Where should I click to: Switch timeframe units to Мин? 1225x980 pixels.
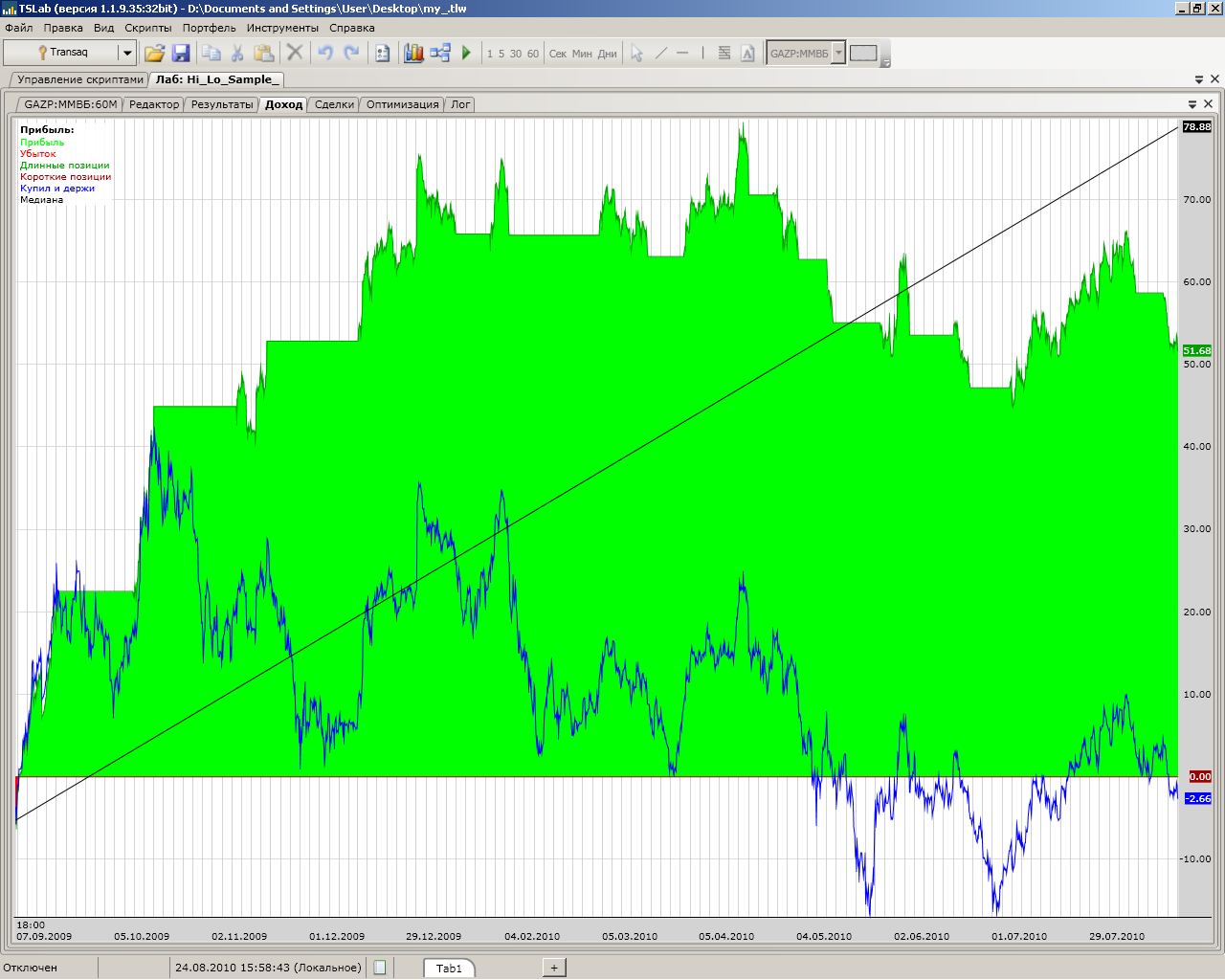click(x=582, y=54)
